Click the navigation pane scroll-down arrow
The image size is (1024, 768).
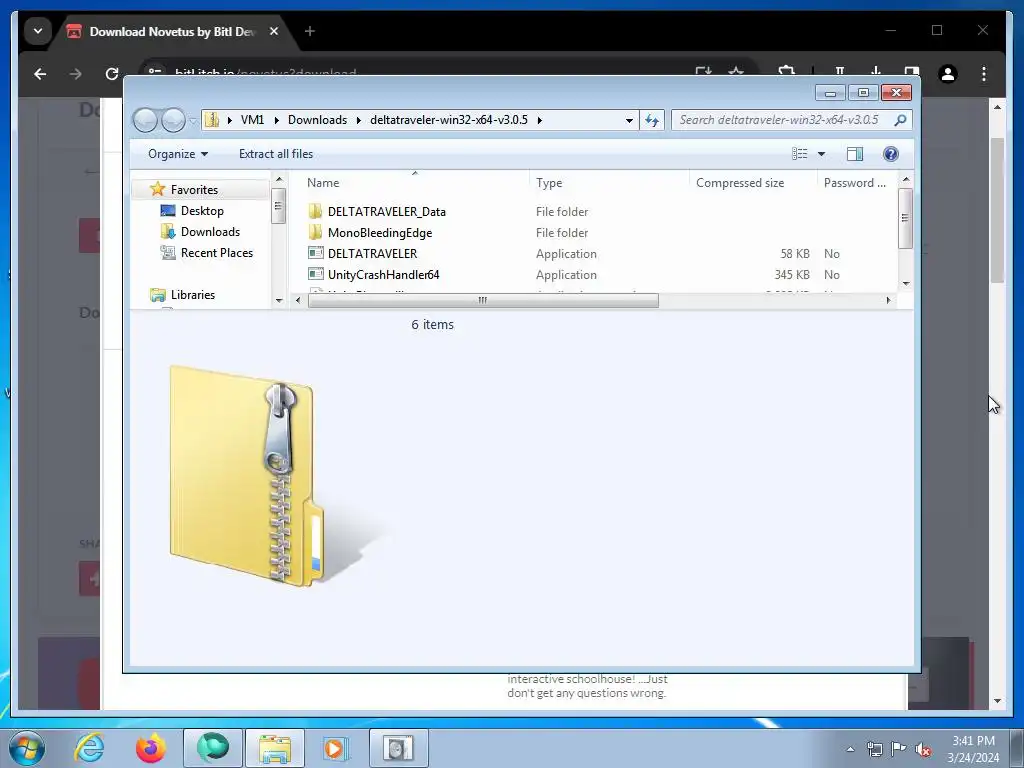[x=279, y=300]
